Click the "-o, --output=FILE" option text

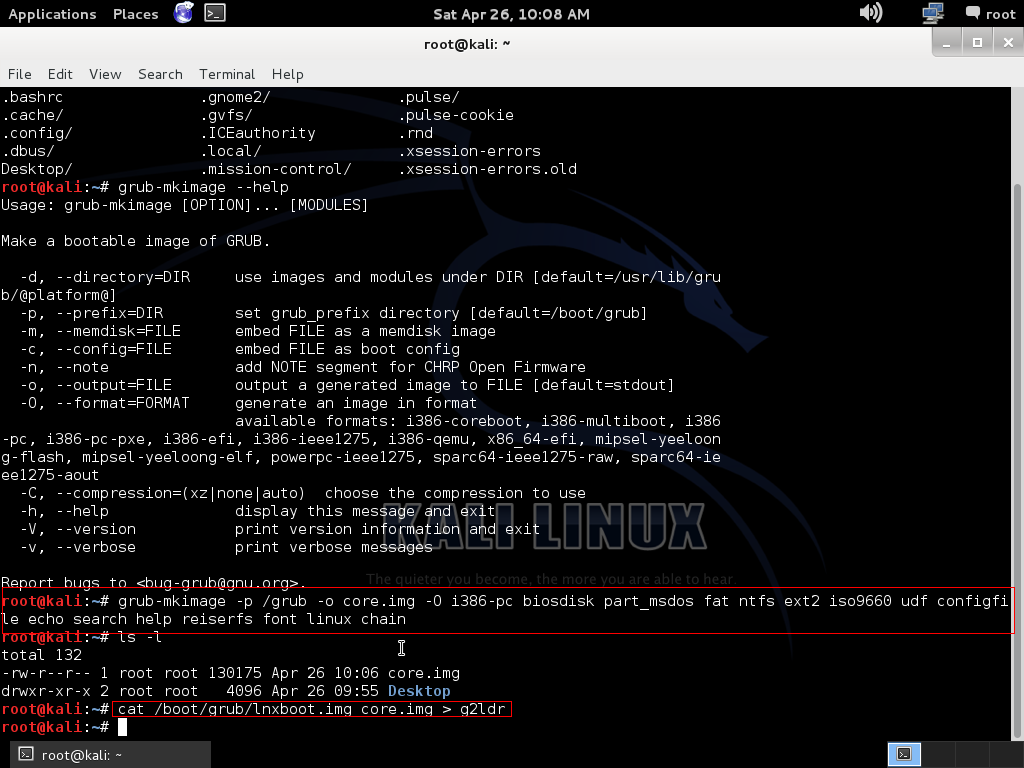[96, 385]
